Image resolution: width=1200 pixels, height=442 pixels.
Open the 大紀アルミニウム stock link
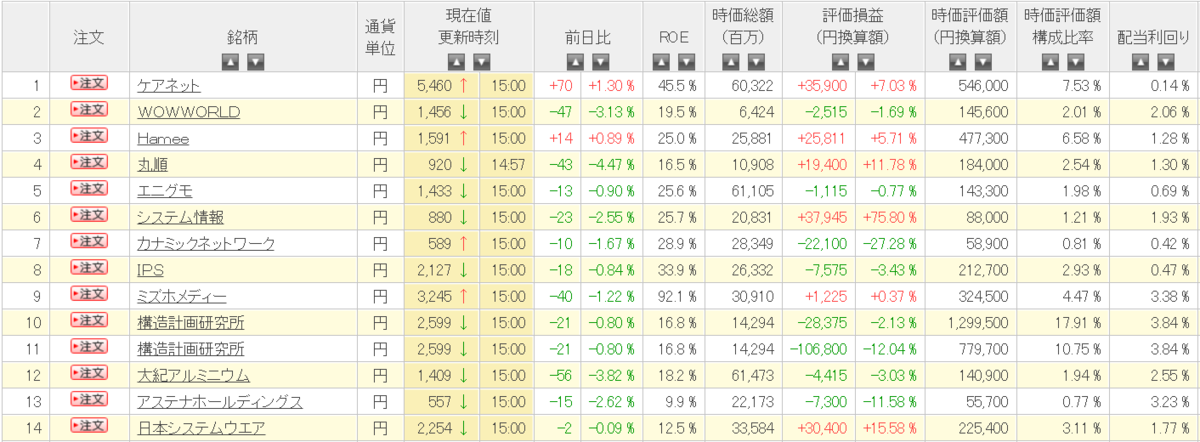193,375
